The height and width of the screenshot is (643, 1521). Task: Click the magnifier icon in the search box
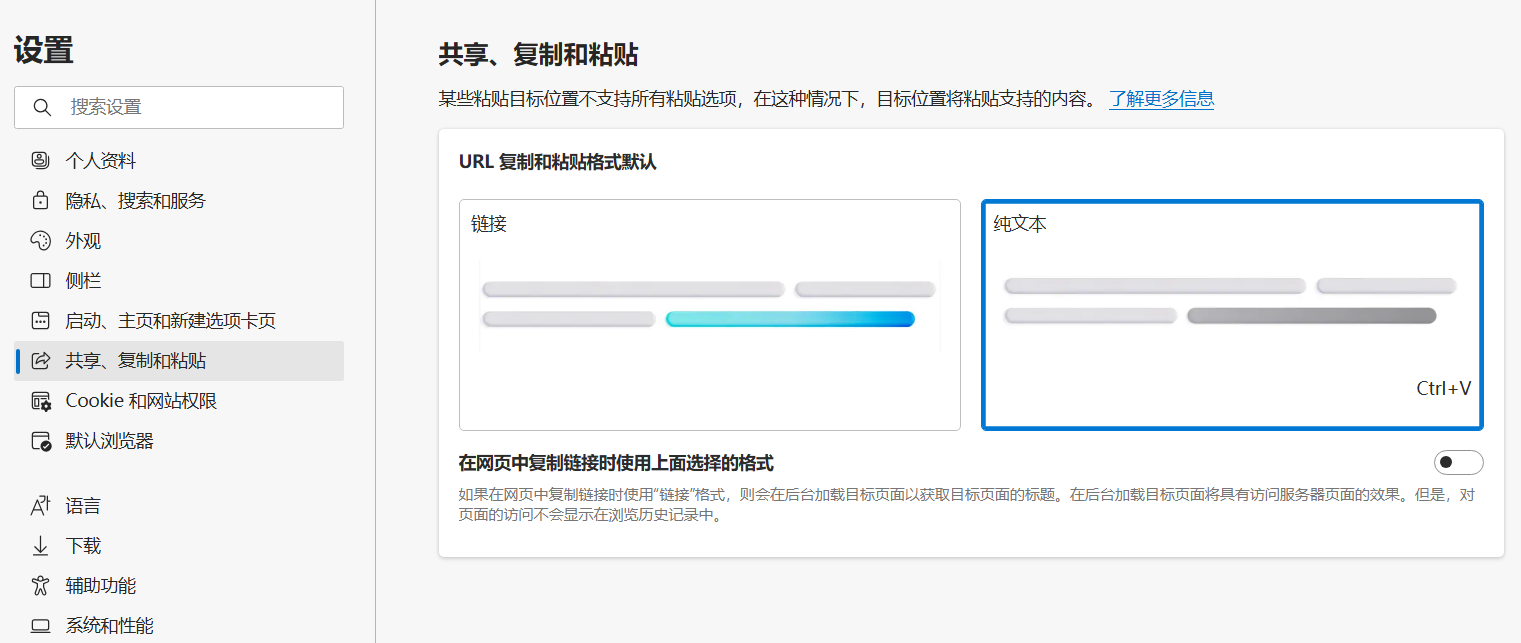(42, 108)
